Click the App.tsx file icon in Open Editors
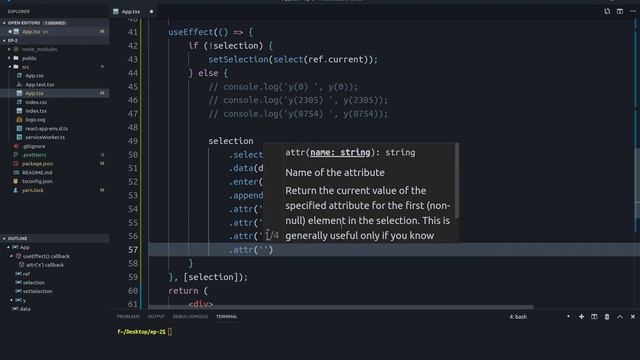640x360 pixels. [16, 31]
